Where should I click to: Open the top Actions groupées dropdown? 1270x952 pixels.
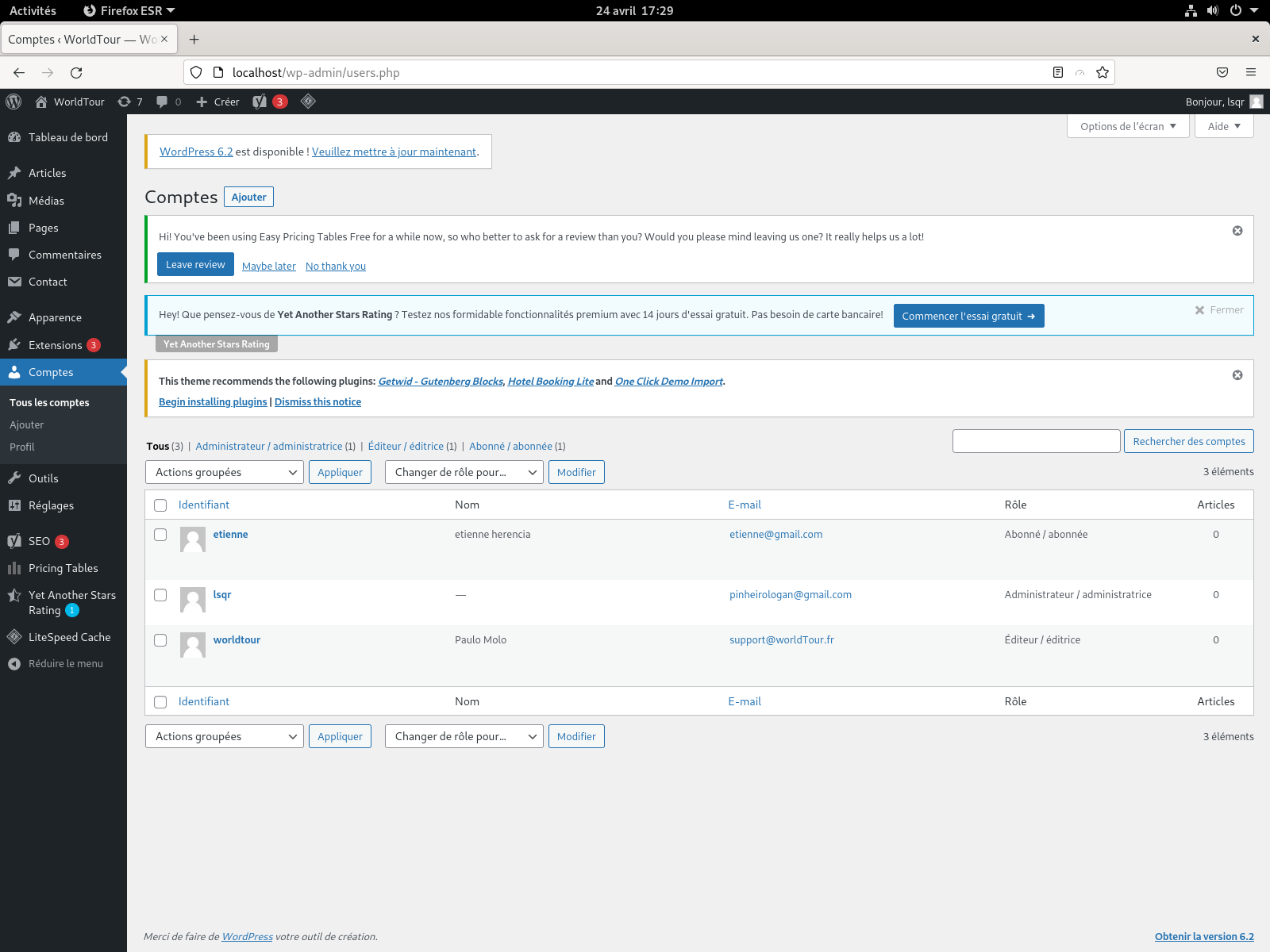coord(225,472)
